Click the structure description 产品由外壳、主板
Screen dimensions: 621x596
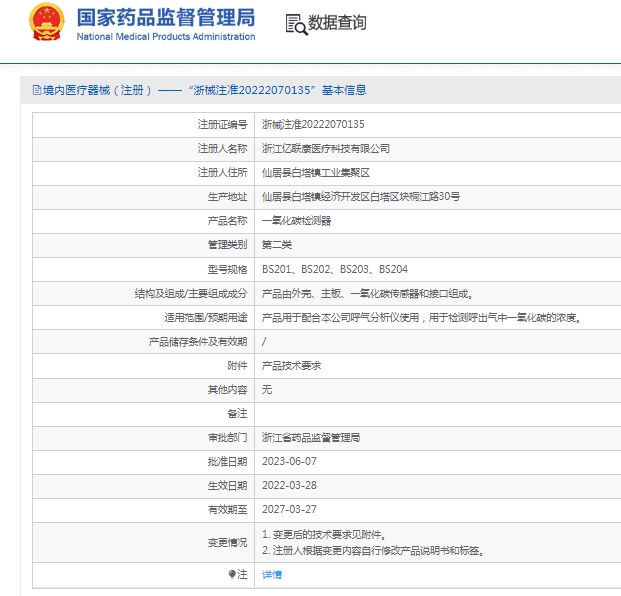(367, 293)
